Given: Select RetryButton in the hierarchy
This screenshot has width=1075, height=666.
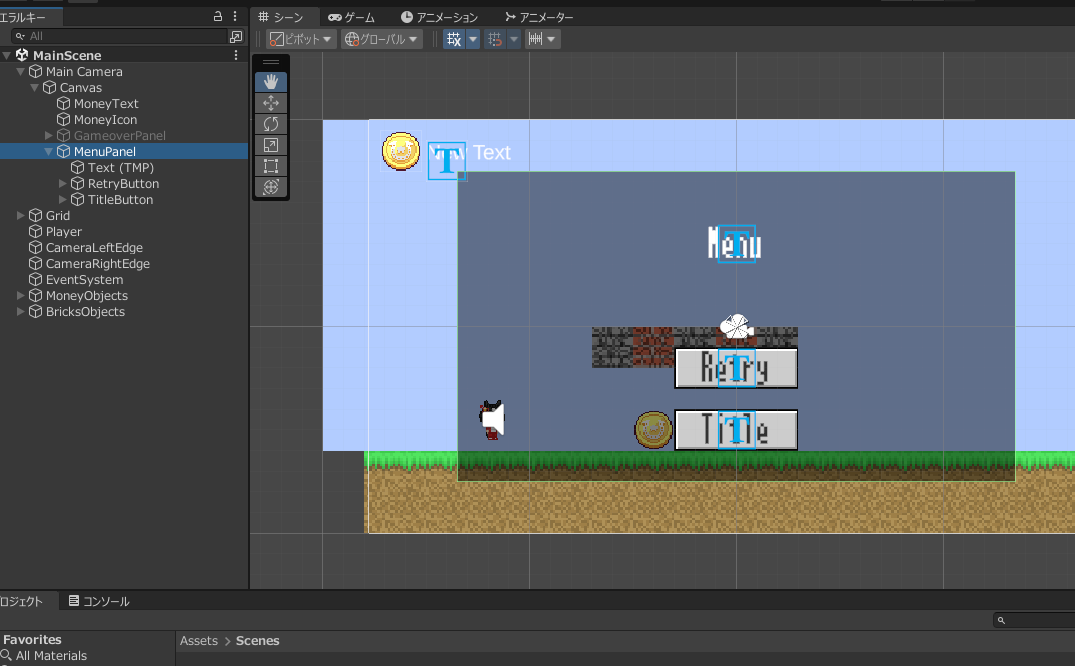Looking at the screenshot, I should 123,184.
